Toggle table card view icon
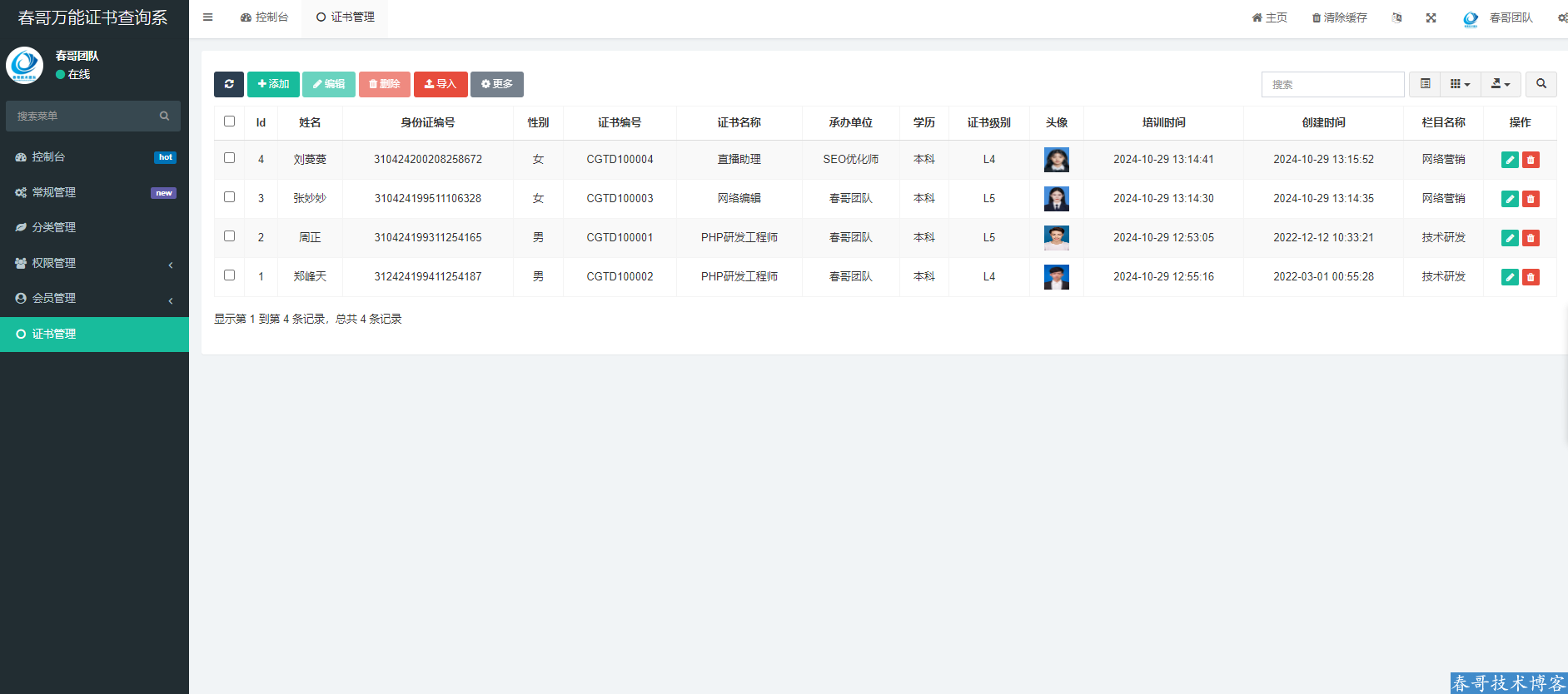Screen dimensions: 1568x694 tap(1425, 84)
